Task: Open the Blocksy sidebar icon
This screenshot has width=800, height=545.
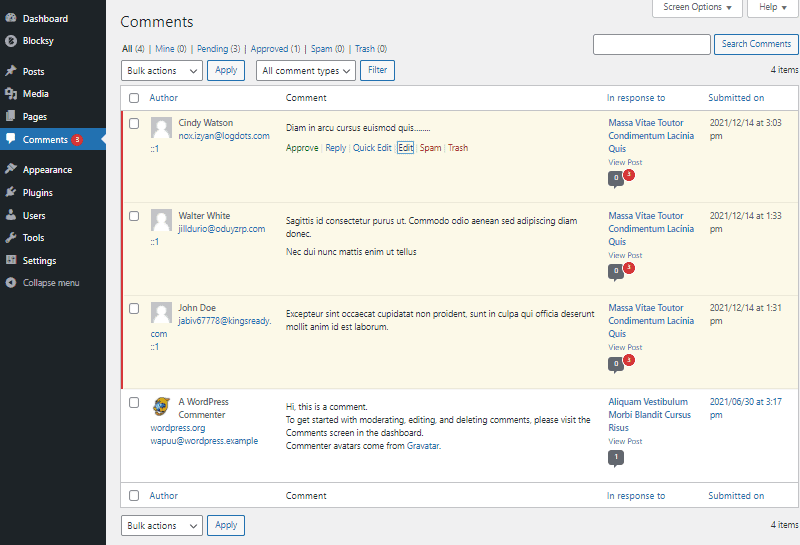Action: point(11,40)
